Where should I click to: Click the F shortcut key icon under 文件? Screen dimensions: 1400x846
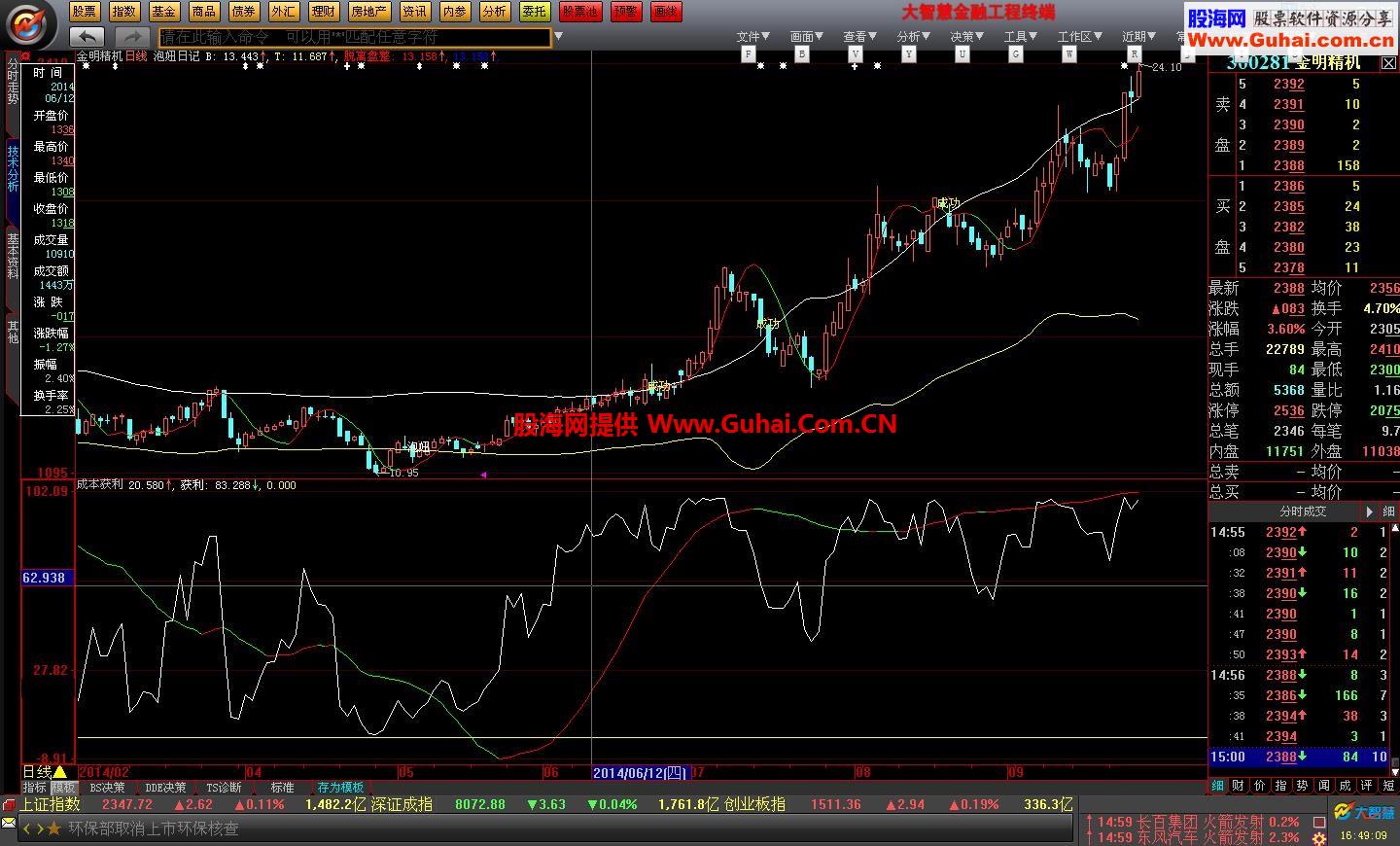click(749, 54)
